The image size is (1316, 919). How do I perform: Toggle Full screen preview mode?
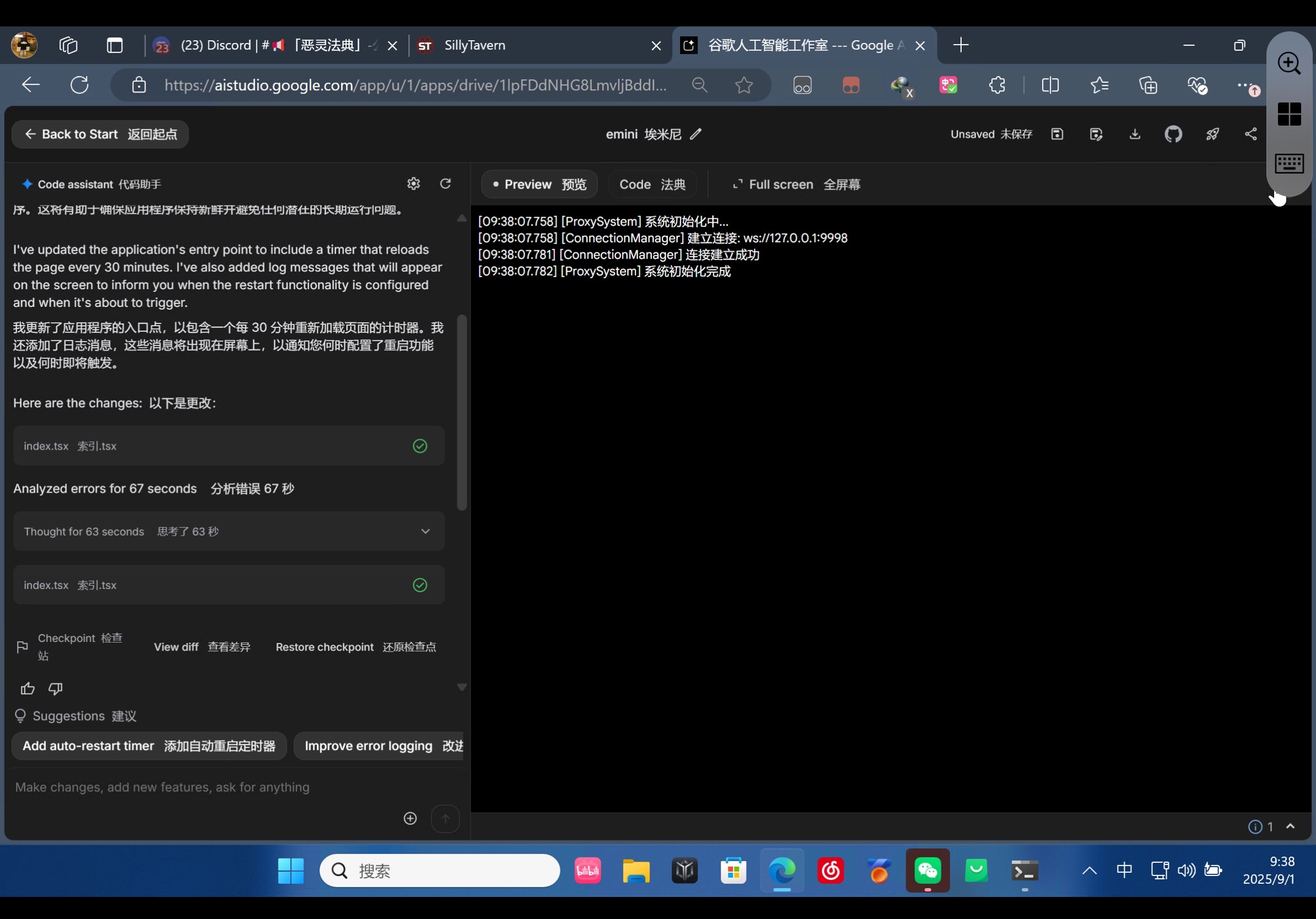[796, 185]
